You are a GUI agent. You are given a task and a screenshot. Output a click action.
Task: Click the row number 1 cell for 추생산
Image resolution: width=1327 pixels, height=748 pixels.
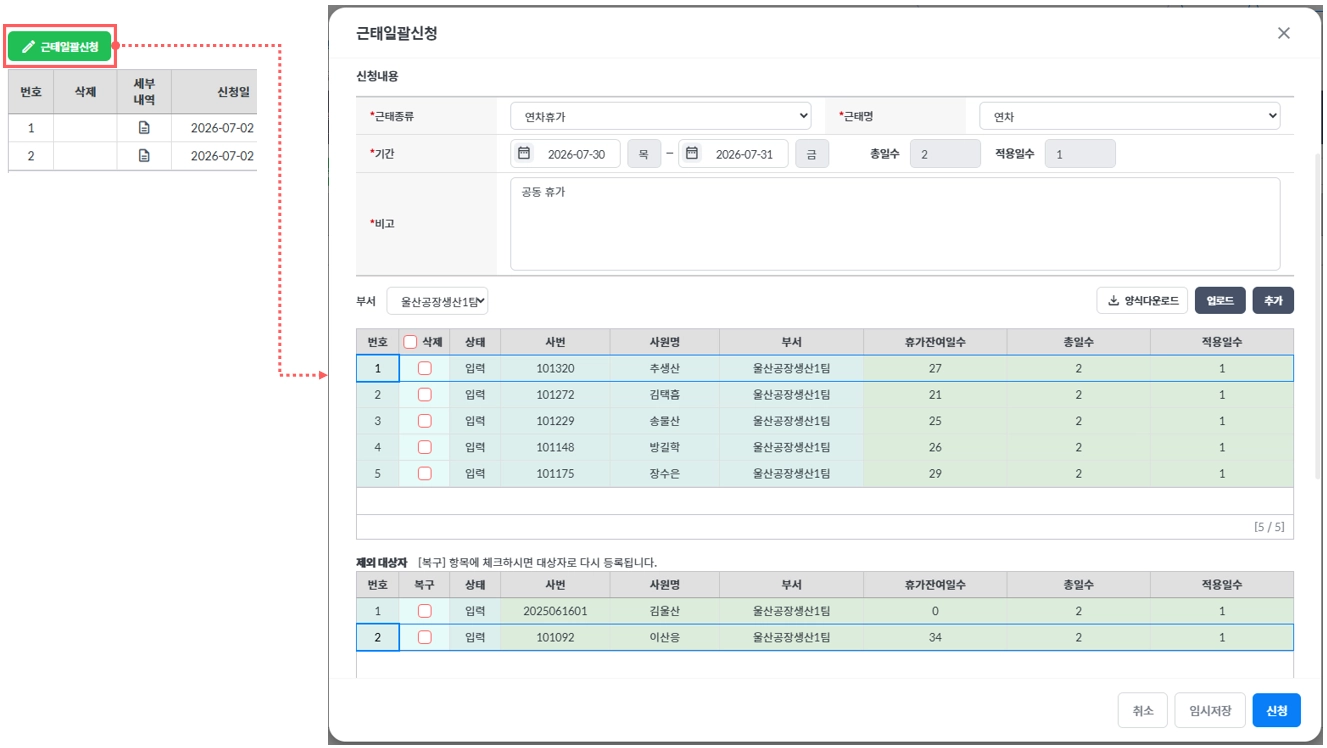pyautogui.click(x=377, y=368)
